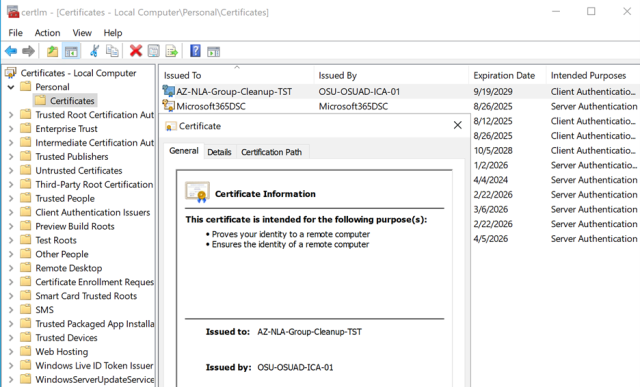The image size is (640, 387).
Task: Select the General tab
Action: click(184, 151)
